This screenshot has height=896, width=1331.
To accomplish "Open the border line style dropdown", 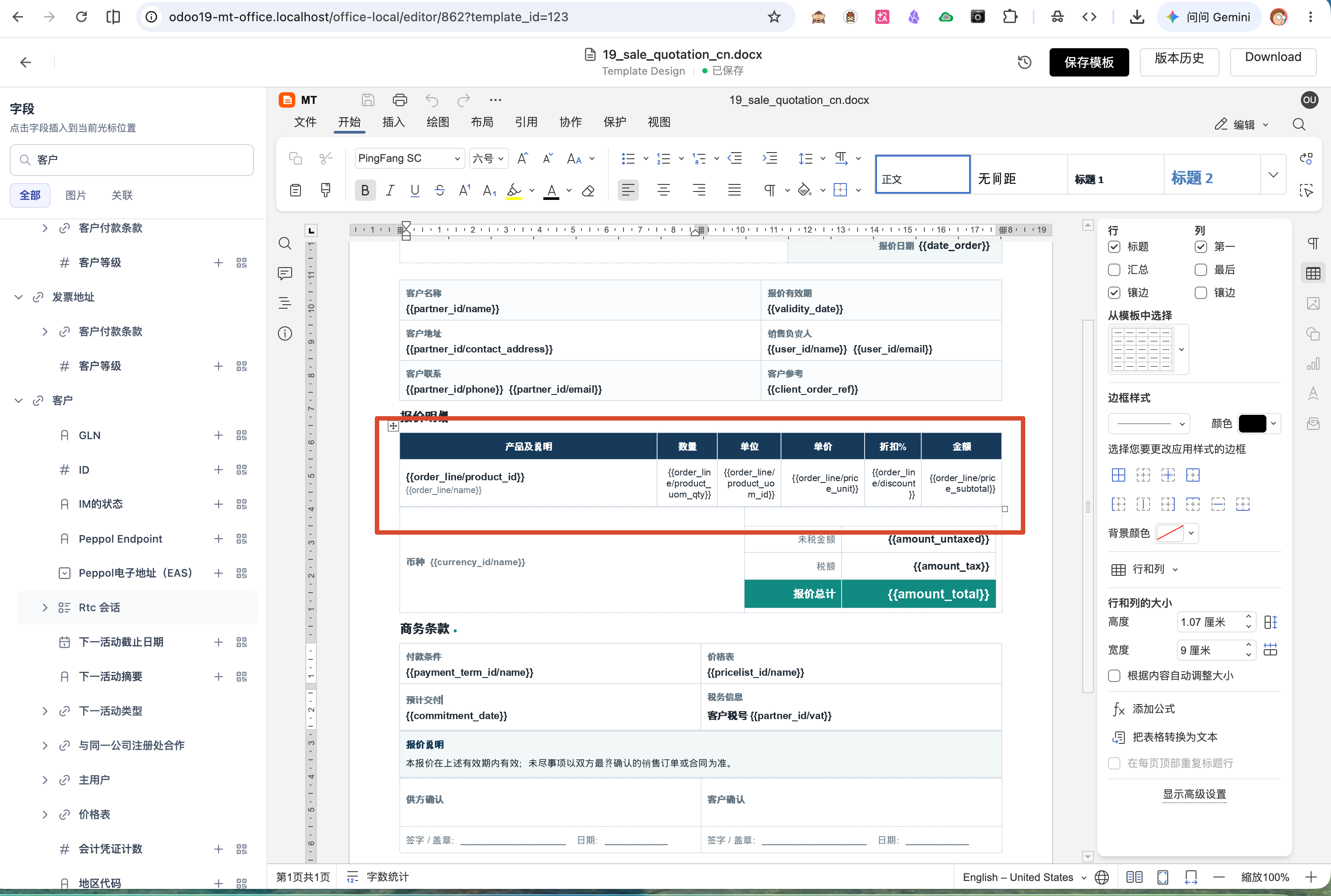I will (x=1149, y=424).
